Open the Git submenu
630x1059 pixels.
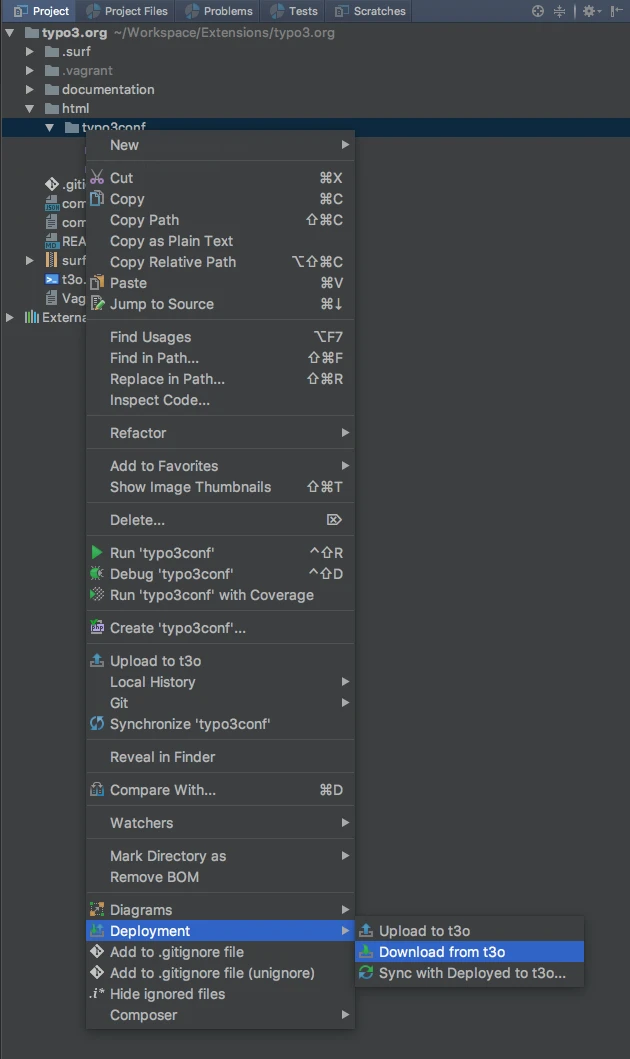[220, 703]
